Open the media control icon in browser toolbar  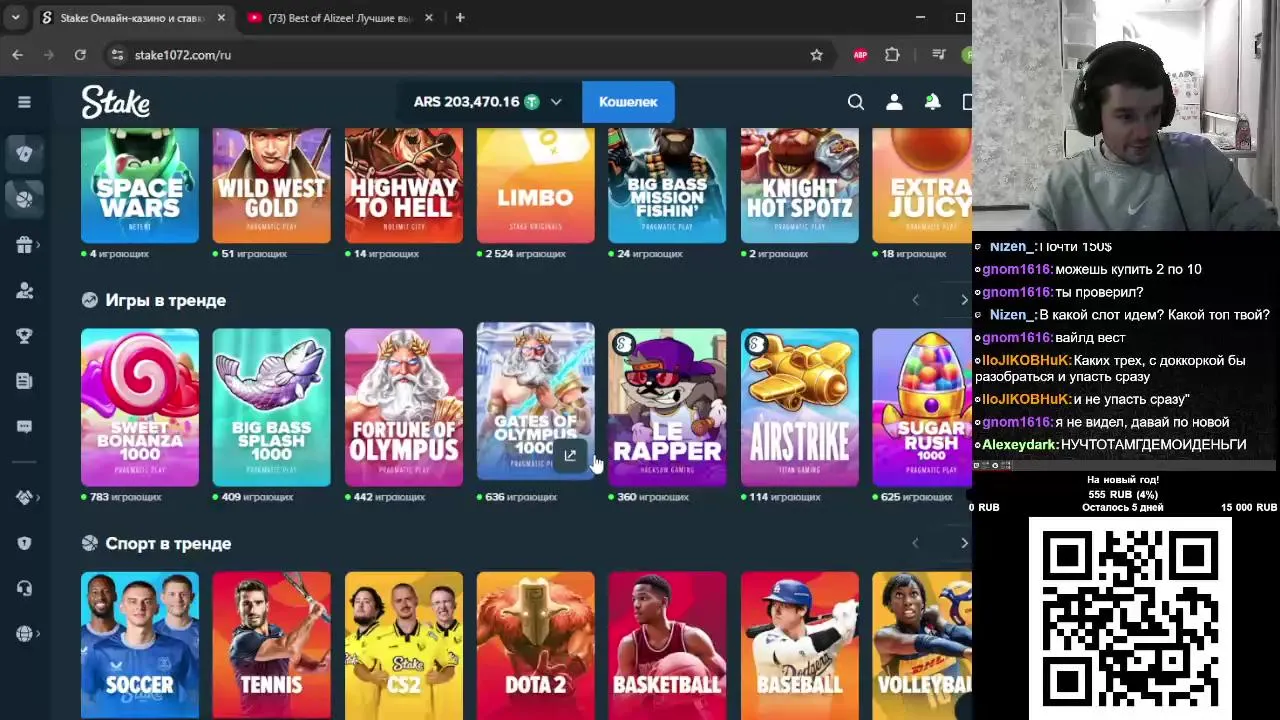point(938,55)
